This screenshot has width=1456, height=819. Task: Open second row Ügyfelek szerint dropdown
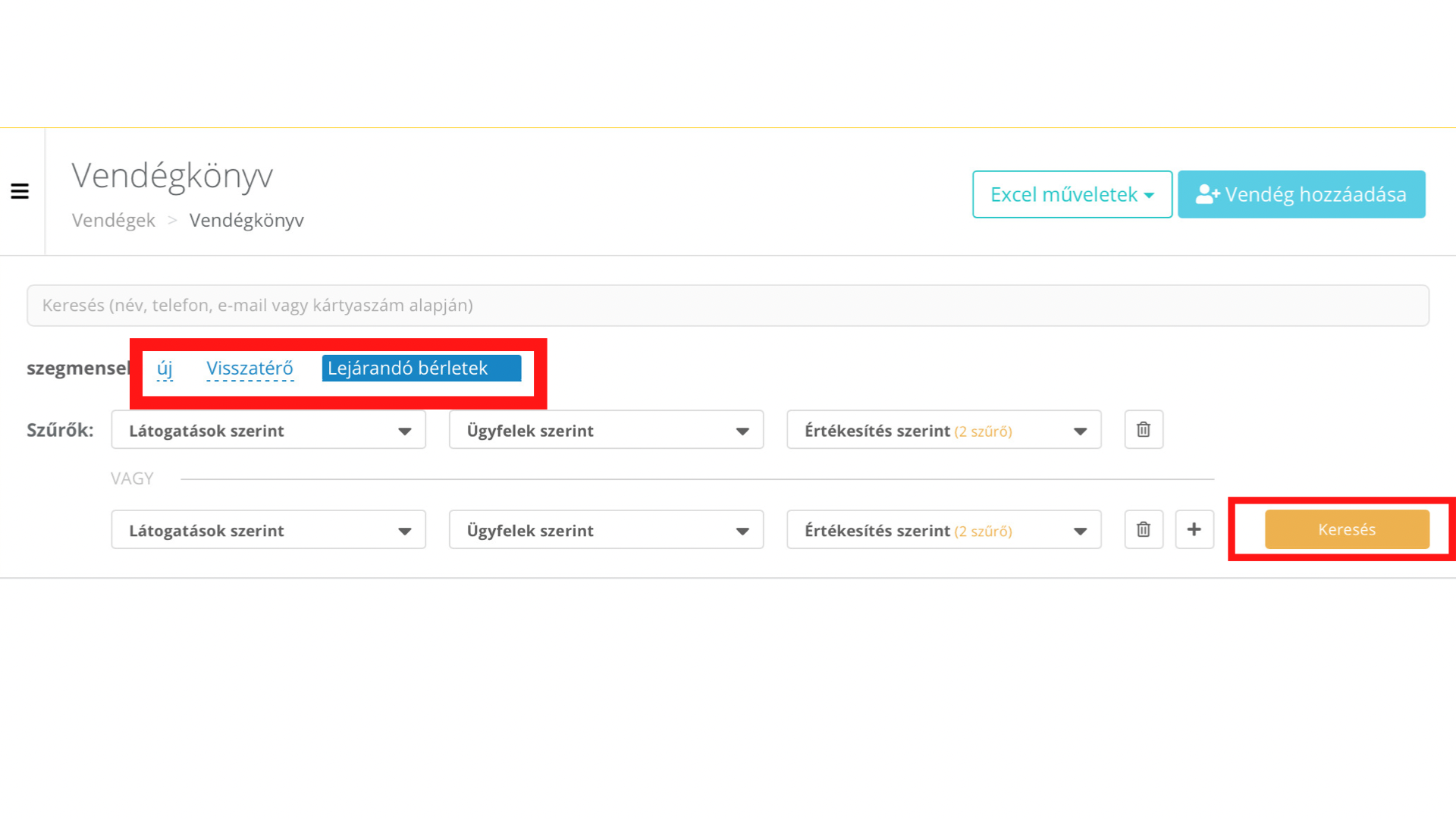pos(606,529)
